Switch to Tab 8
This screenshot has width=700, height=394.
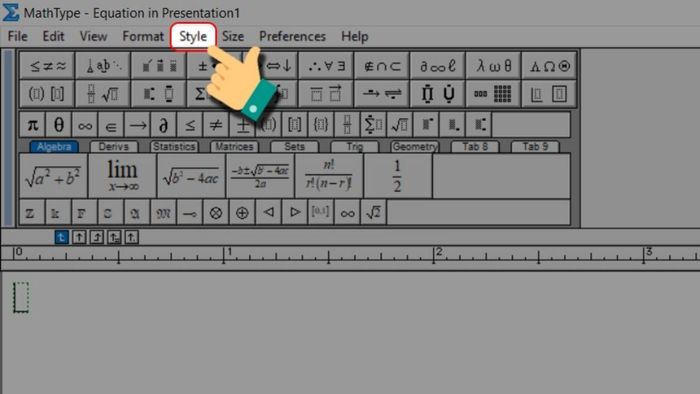[475, 146]
